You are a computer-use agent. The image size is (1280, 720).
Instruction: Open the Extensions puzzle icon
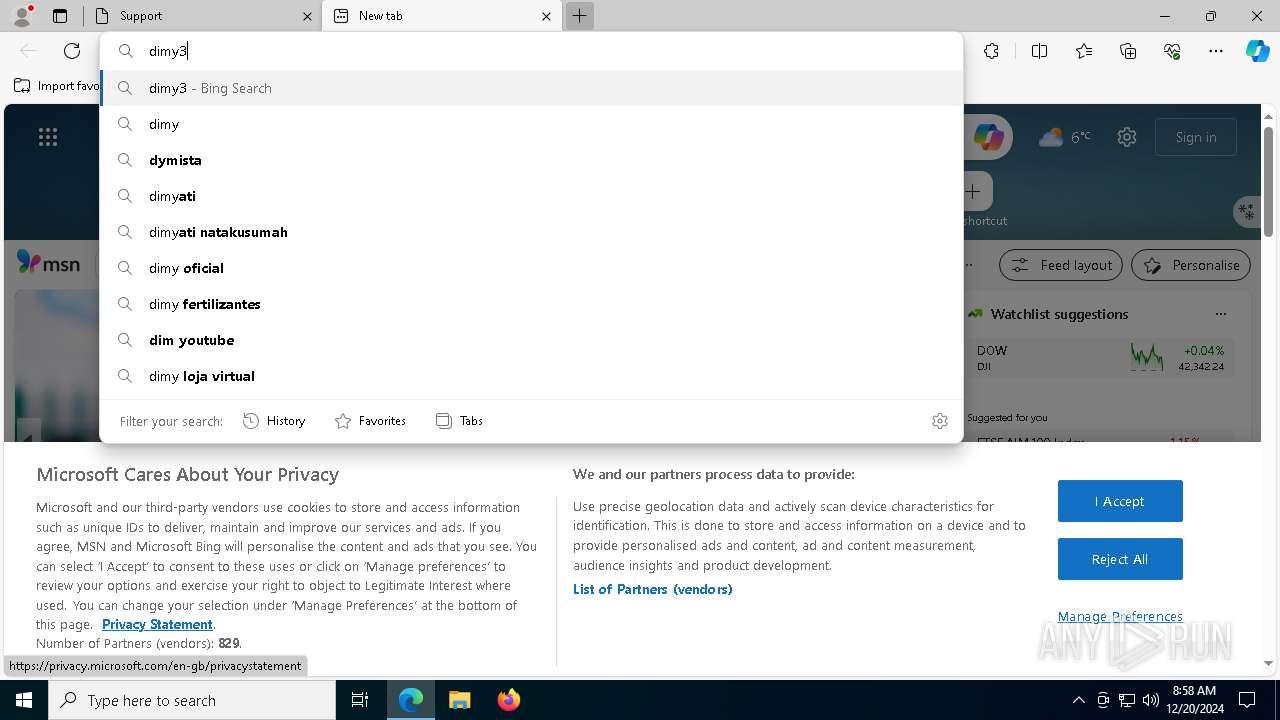click(x=991, y=51)
